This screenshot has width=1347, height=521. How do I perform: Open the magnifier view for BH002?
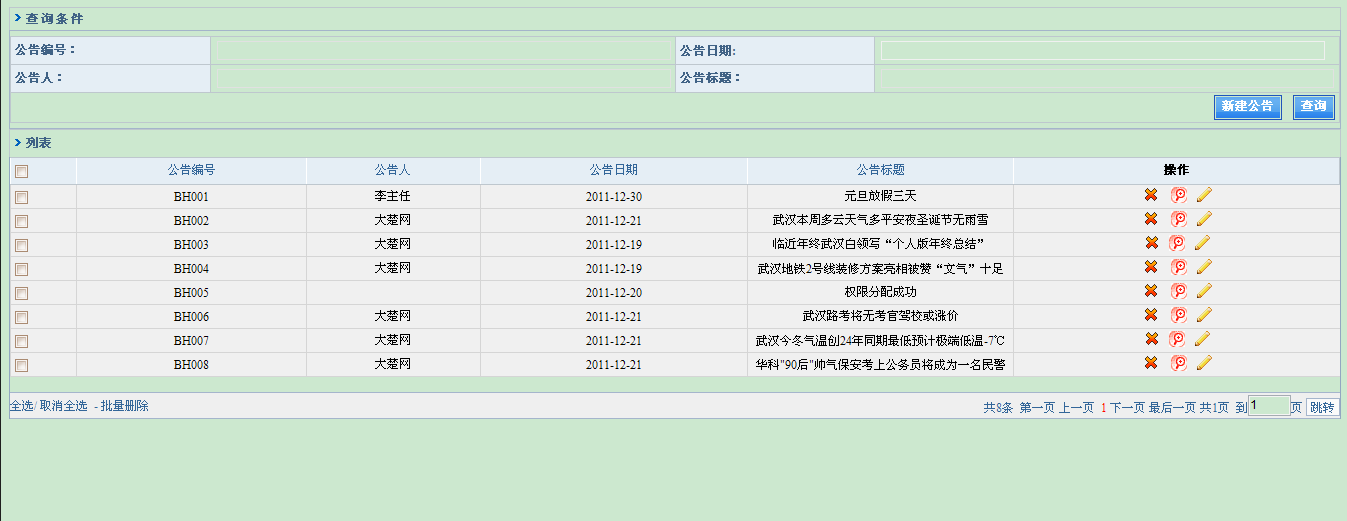click(x=1179, y=219)
